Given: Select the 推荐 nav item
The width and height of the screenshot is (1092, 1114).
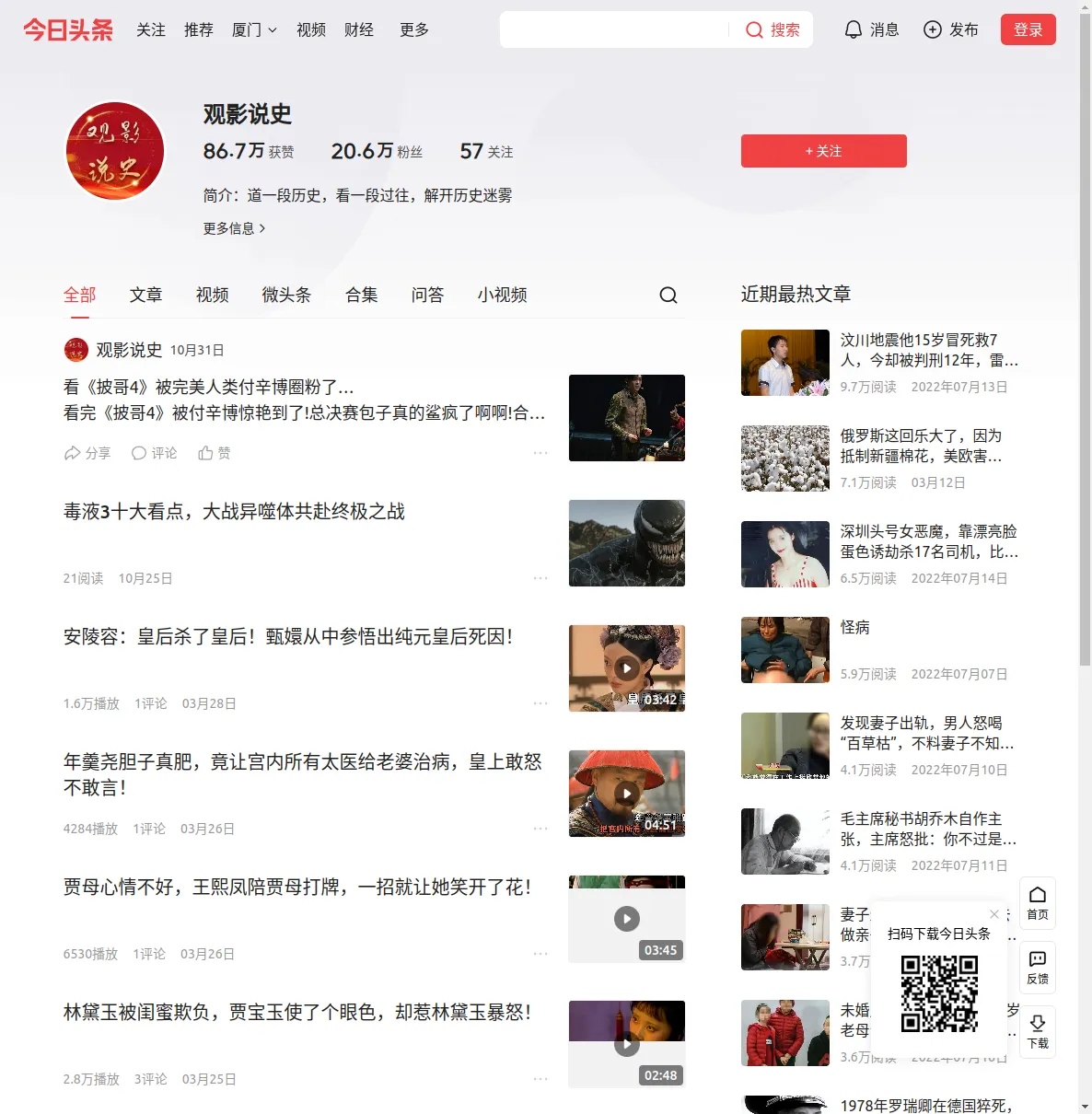Looking at the screenshot, I should coord(199,29).
